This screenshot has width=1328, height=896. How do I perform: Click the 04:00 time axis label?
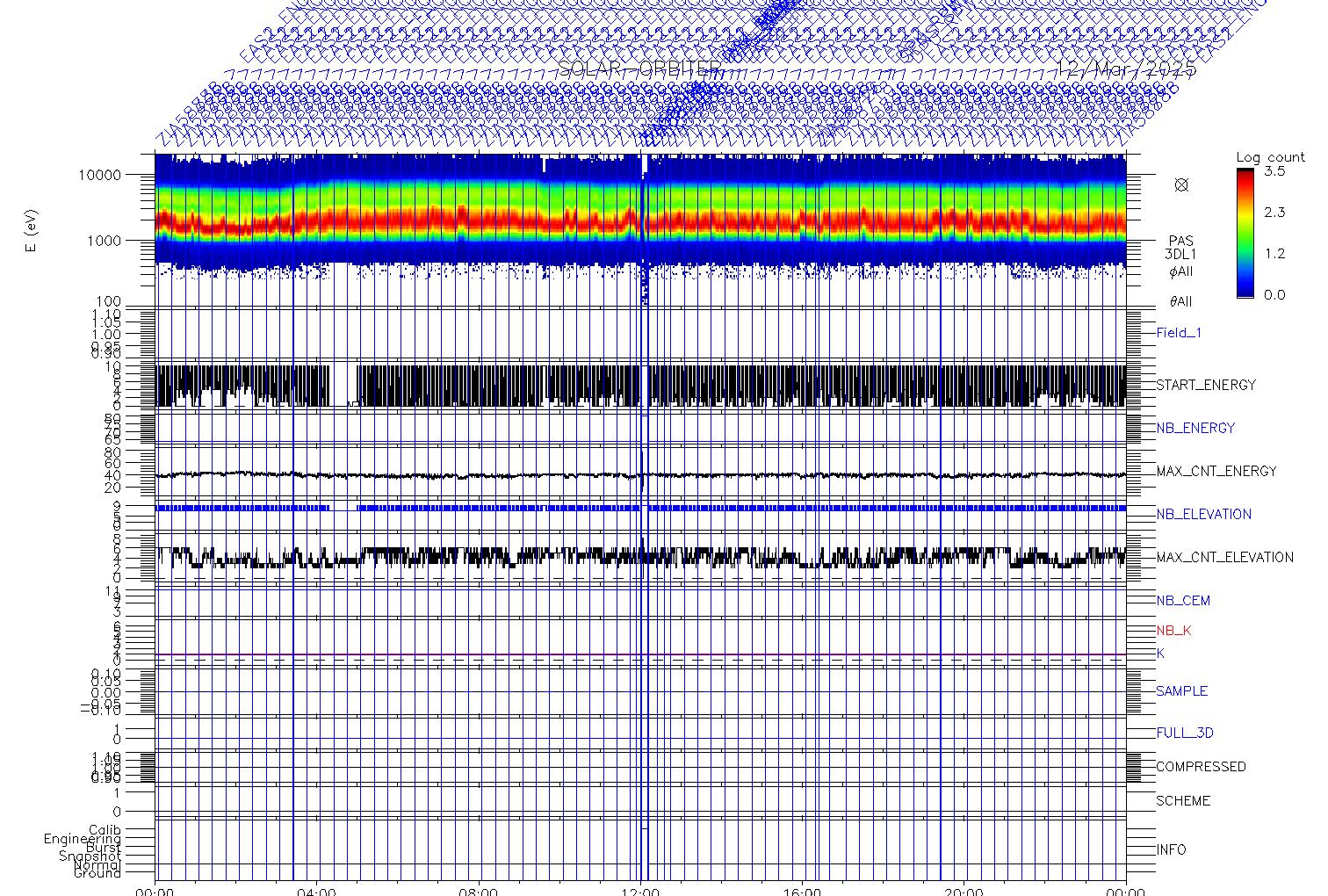316,892
